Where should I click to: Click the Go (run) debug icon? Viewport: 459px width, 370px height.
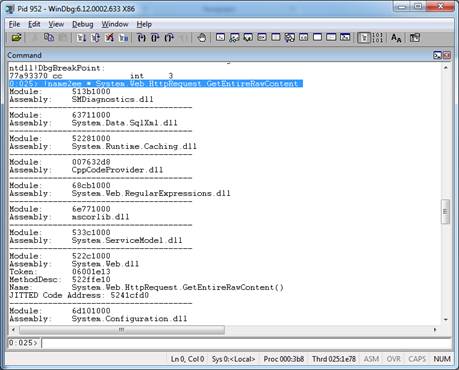(x=81, y=38)
